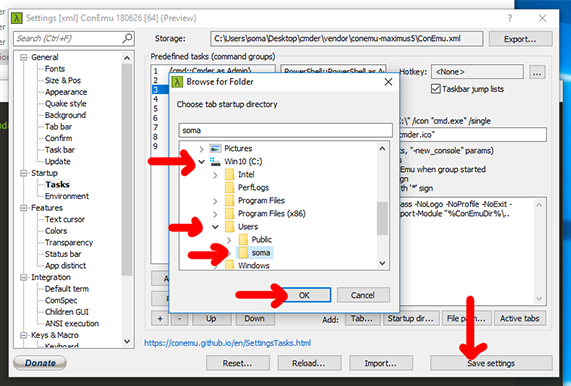Expand the Public folder node

tap(229, 240)
